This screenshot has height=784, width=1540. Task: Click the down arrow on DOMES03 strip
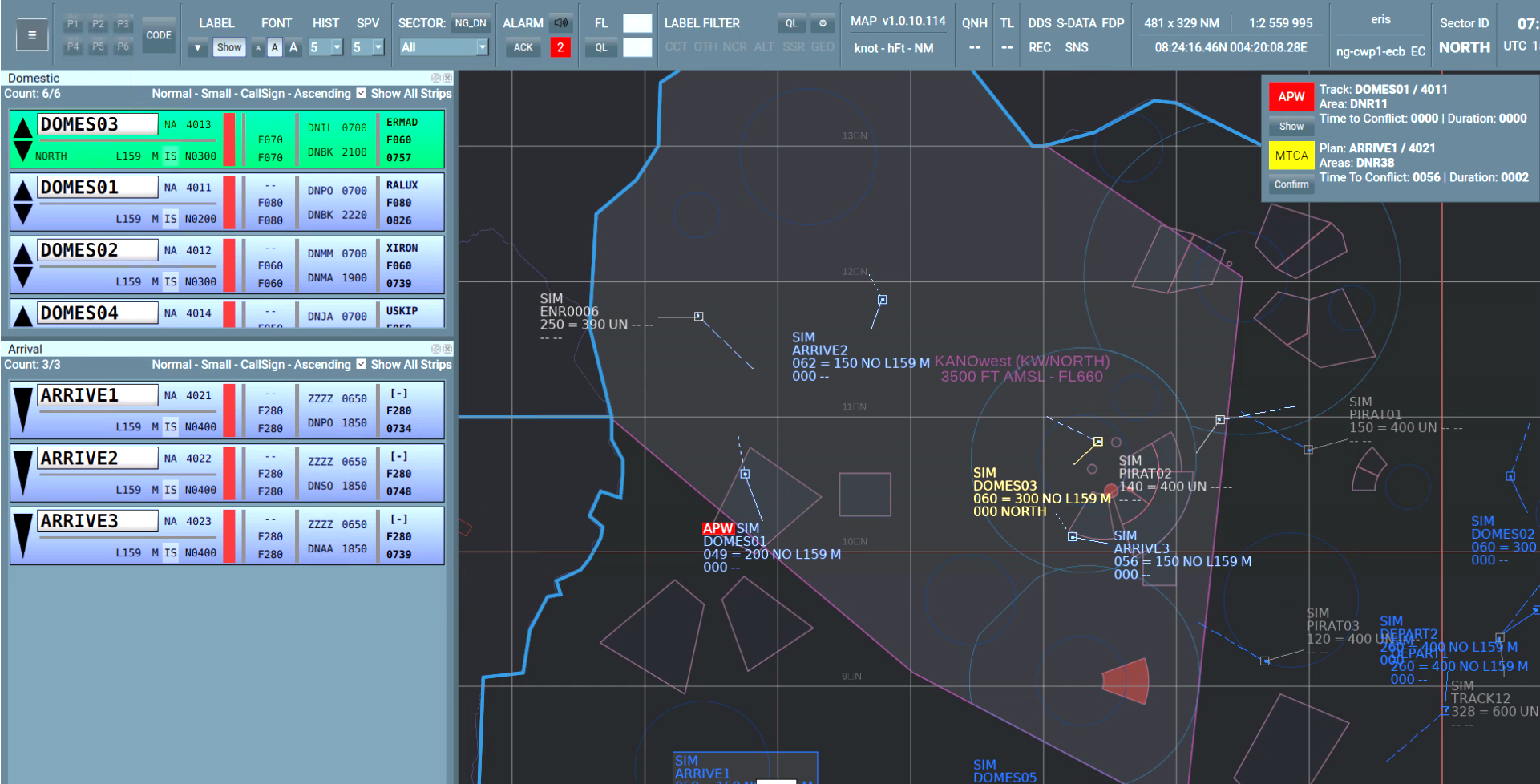point(23,150)
